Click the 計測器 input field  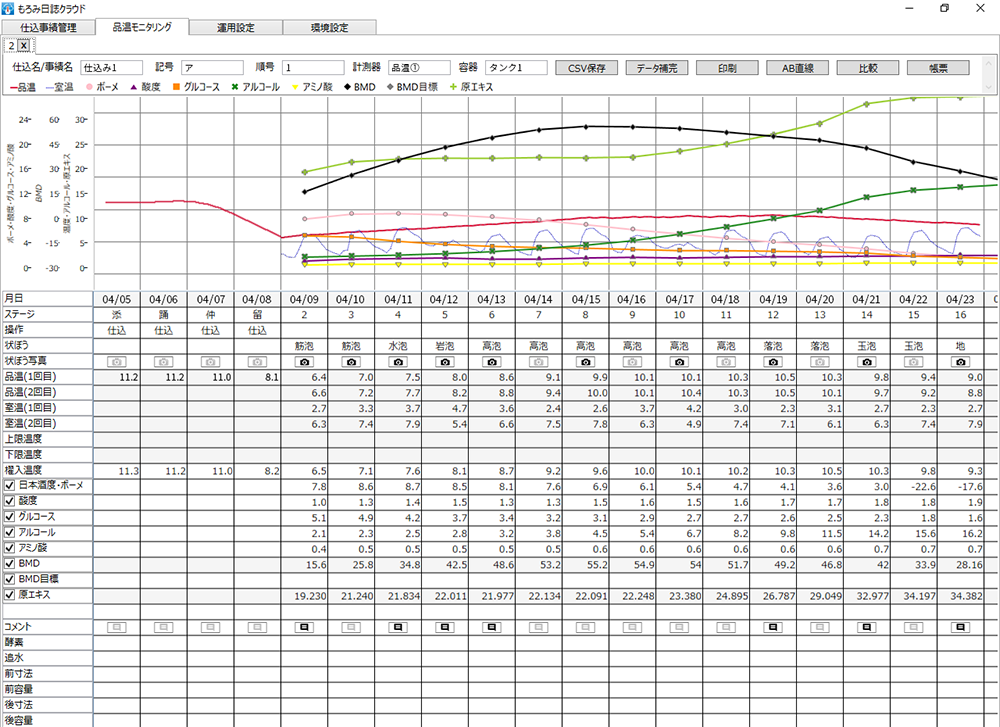419,68
